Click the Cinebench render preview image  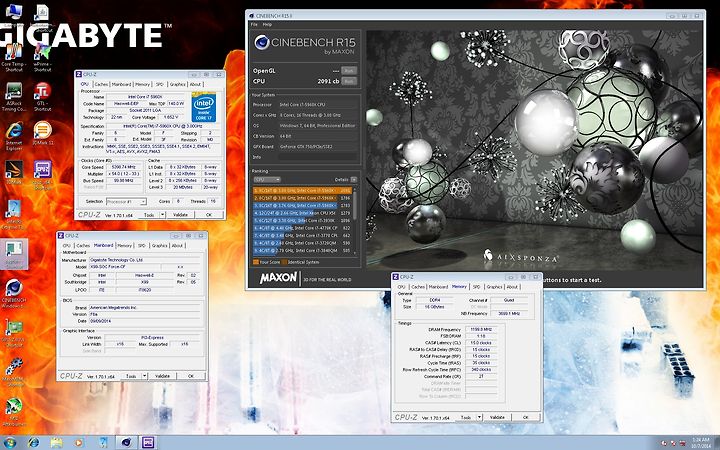tap(534, 149)
